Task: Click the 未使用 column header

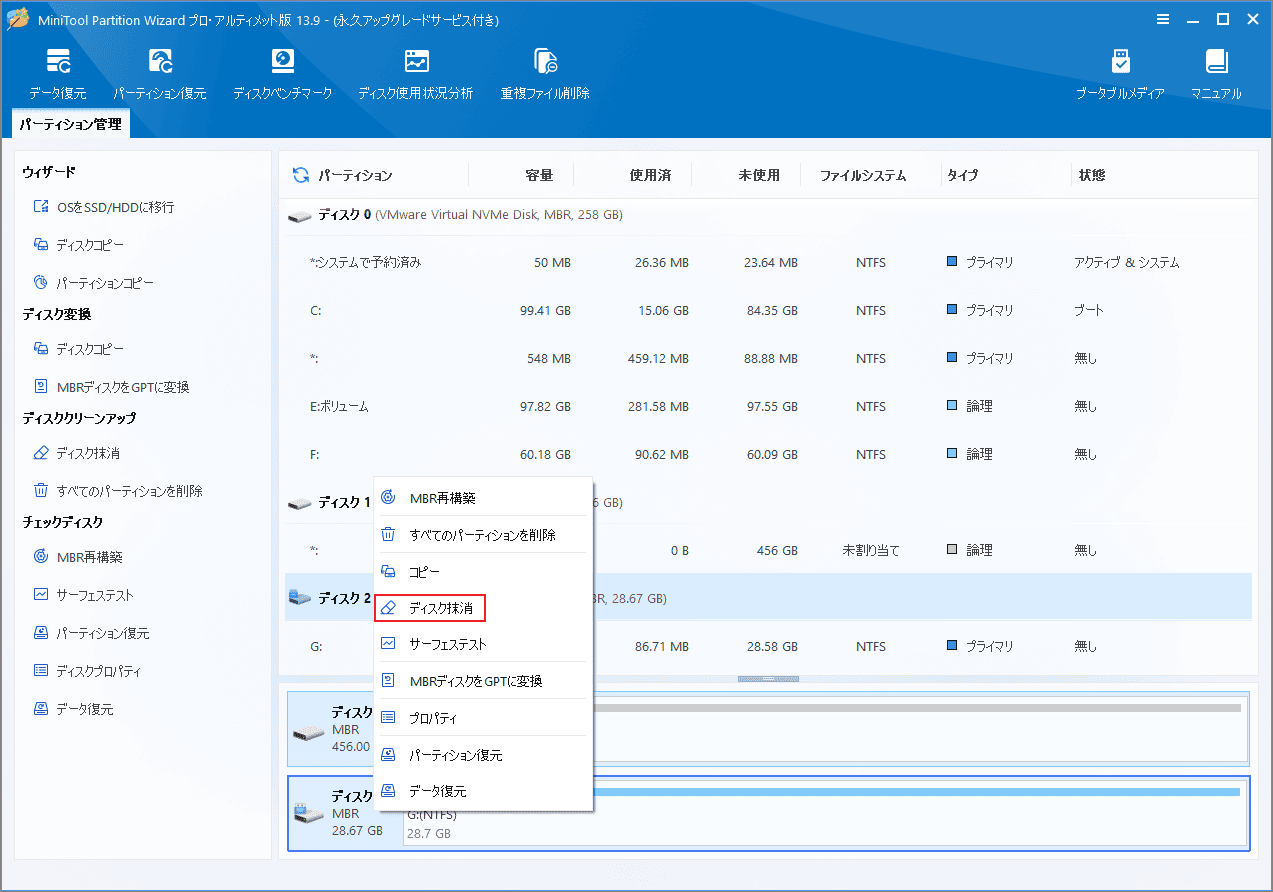Action: [x=759, y=175]
